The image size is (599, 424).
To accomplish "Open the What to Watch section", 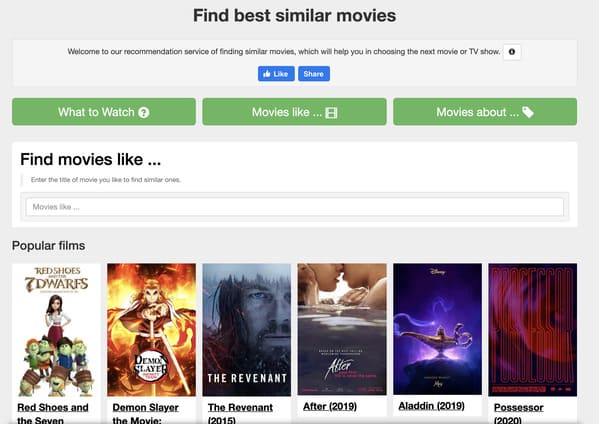I will 104,112.
